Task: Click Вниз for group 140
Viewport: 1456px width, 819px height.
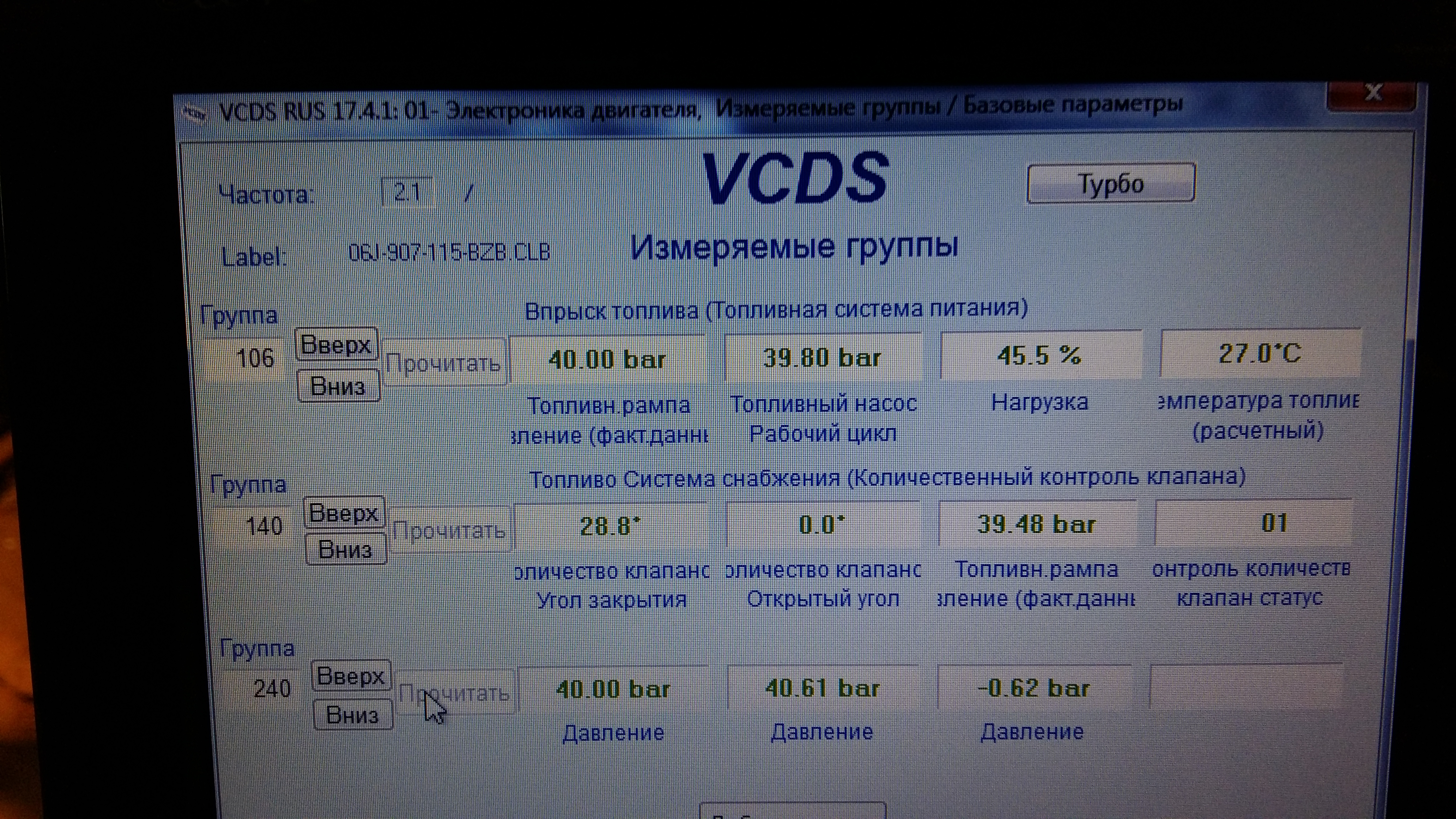Action: click(345, 549)
